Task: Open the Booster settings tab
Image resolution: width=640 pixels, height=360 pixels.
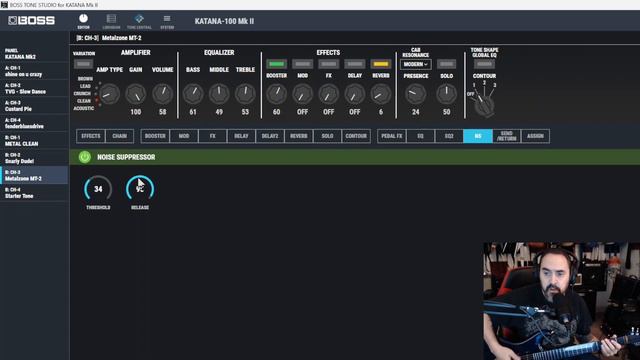Action: coord(155,136)
